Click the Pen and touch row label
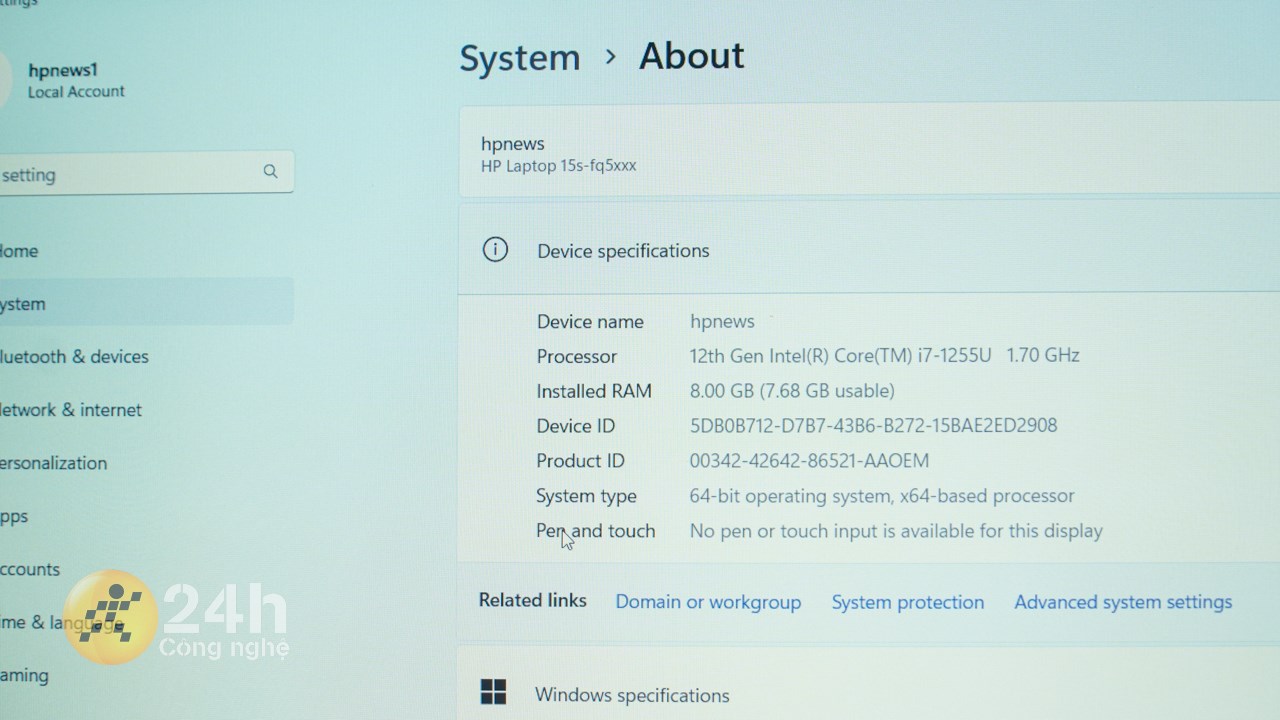This screenshot has height=720, width=1280. click(x=596, y=531)
